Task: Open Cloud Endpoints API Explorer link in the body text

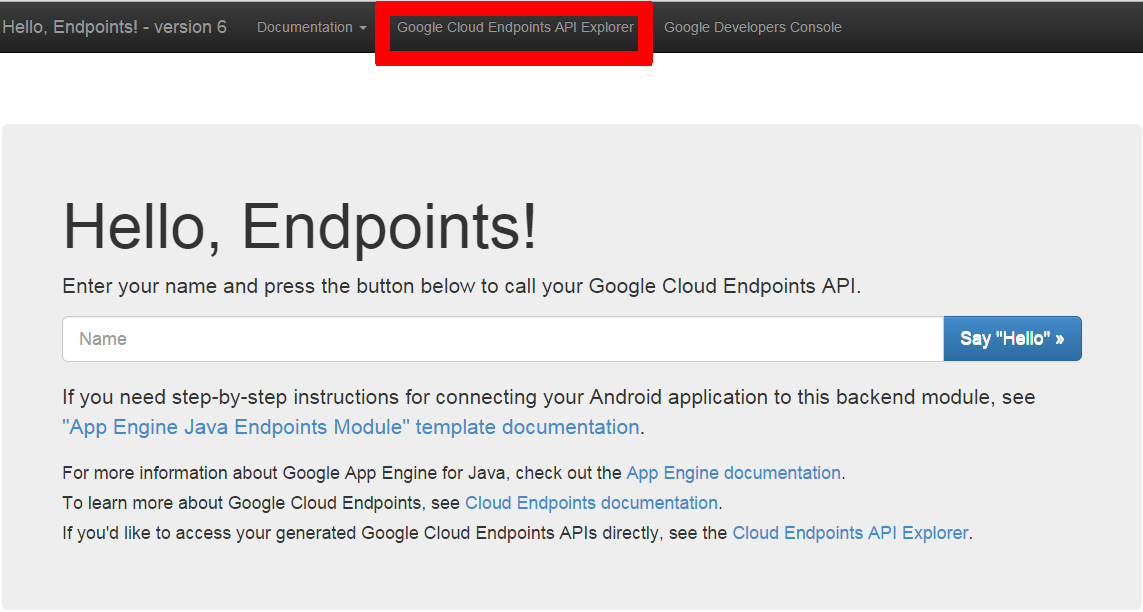Action: (850, 533)
